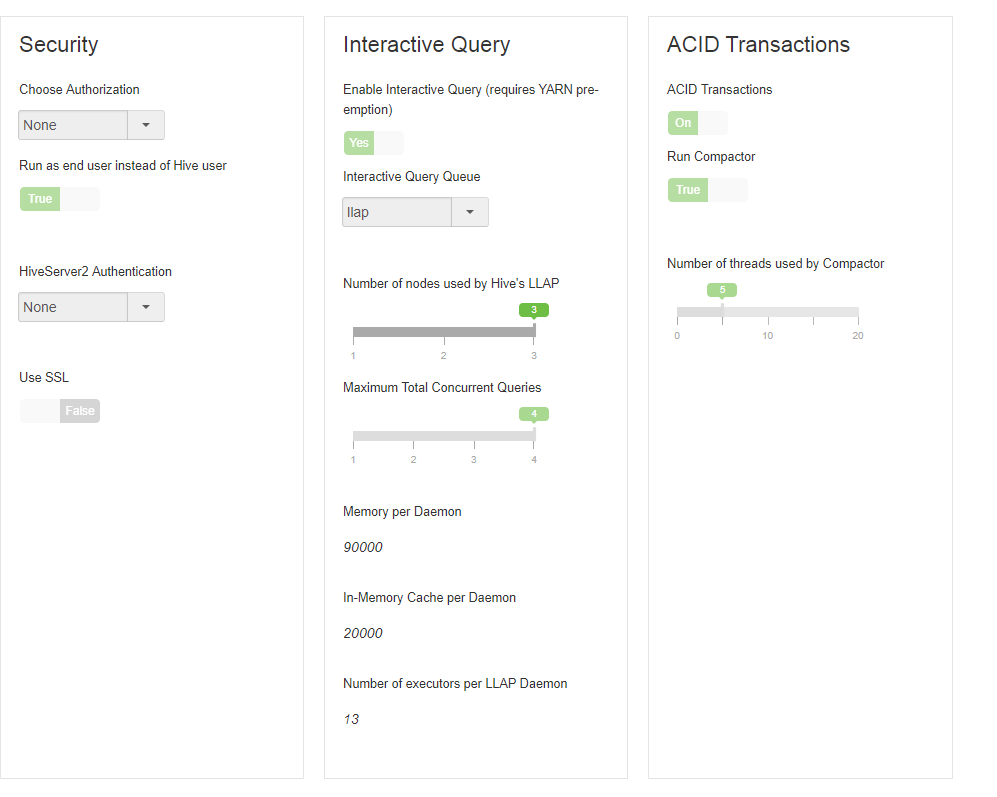The width and height of the screenshot is (997, 797).
Task: Toggle Run as end user switch
Action: (x=60, y=199)
